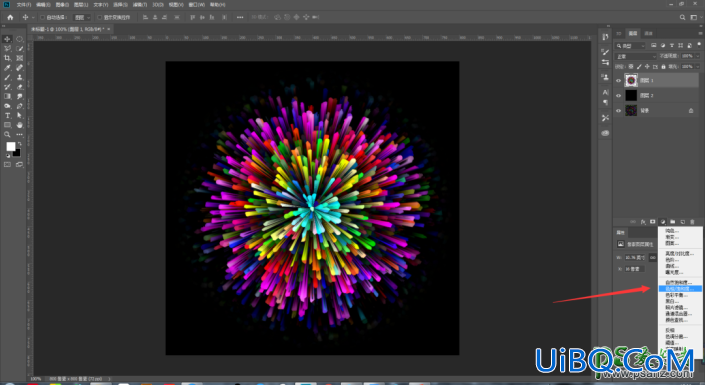Toggle the 自动选择 auto-select checkbox
The image size is (705, 385).
click(x=42, y=18)
